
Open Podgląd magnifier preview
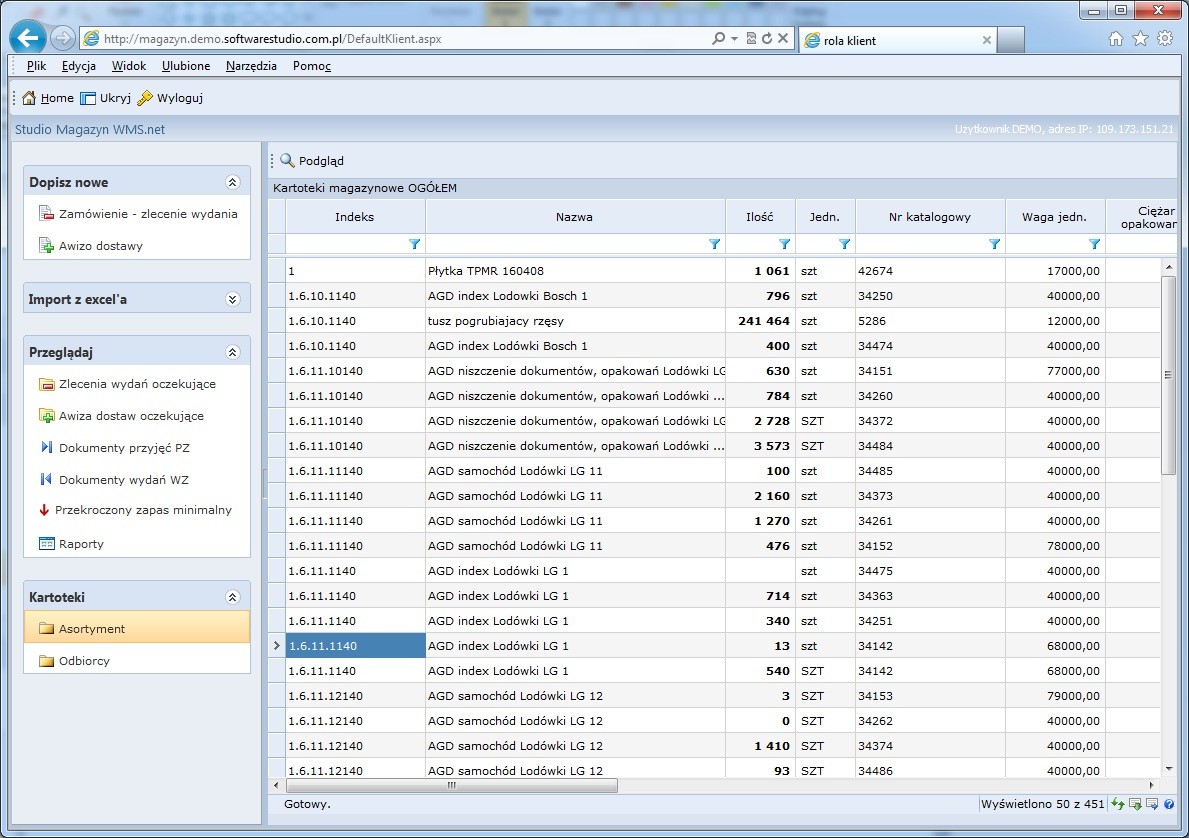tap(287, 160)
